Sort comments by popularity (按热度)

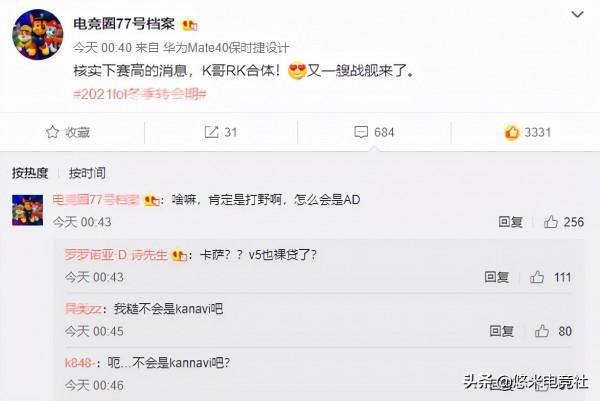[x=30, y=173]
